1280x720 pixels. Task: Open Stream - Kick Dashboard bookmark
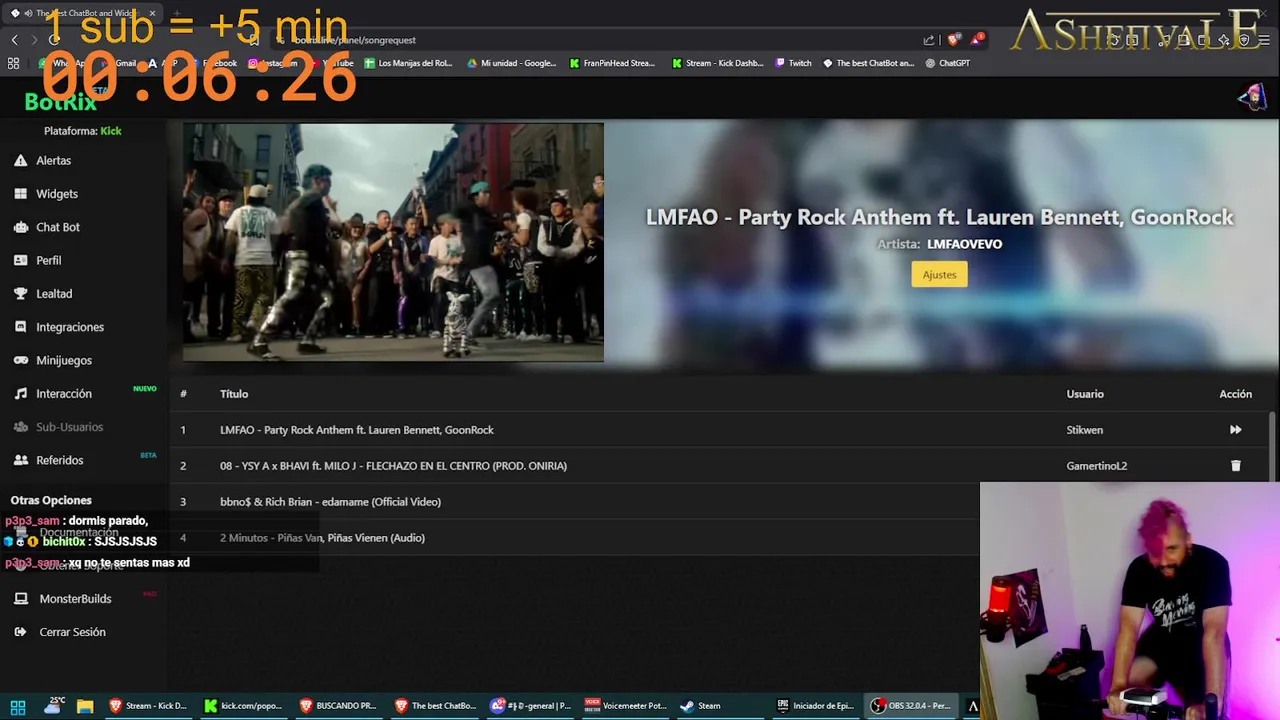[x=718, y=63]
